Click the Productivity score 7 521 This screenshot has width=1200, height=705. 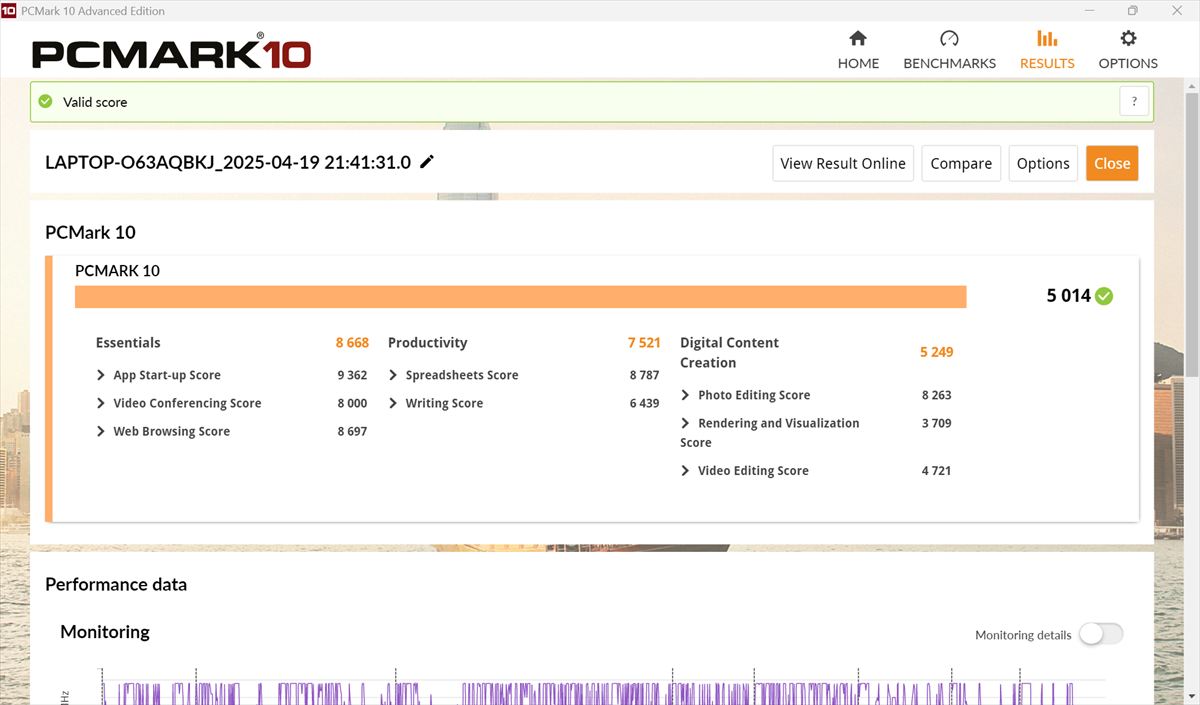point(644,342)
